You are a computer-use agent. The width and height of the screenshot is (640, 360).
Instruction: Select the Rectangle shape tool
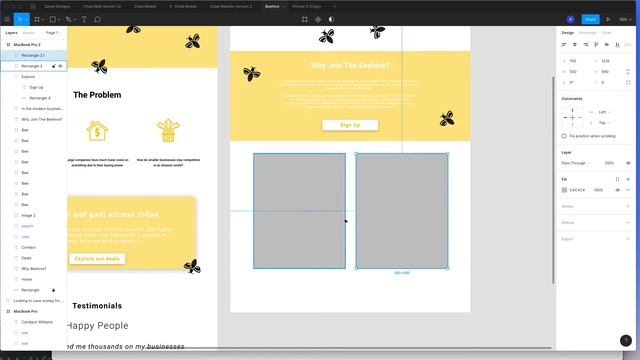[x=53, y=19]
